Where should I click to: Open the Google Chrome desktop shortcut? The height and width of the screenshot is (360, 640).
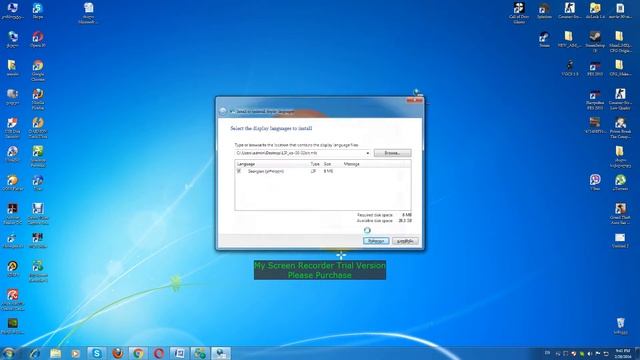pyautogui.click(x=38, y=70)
